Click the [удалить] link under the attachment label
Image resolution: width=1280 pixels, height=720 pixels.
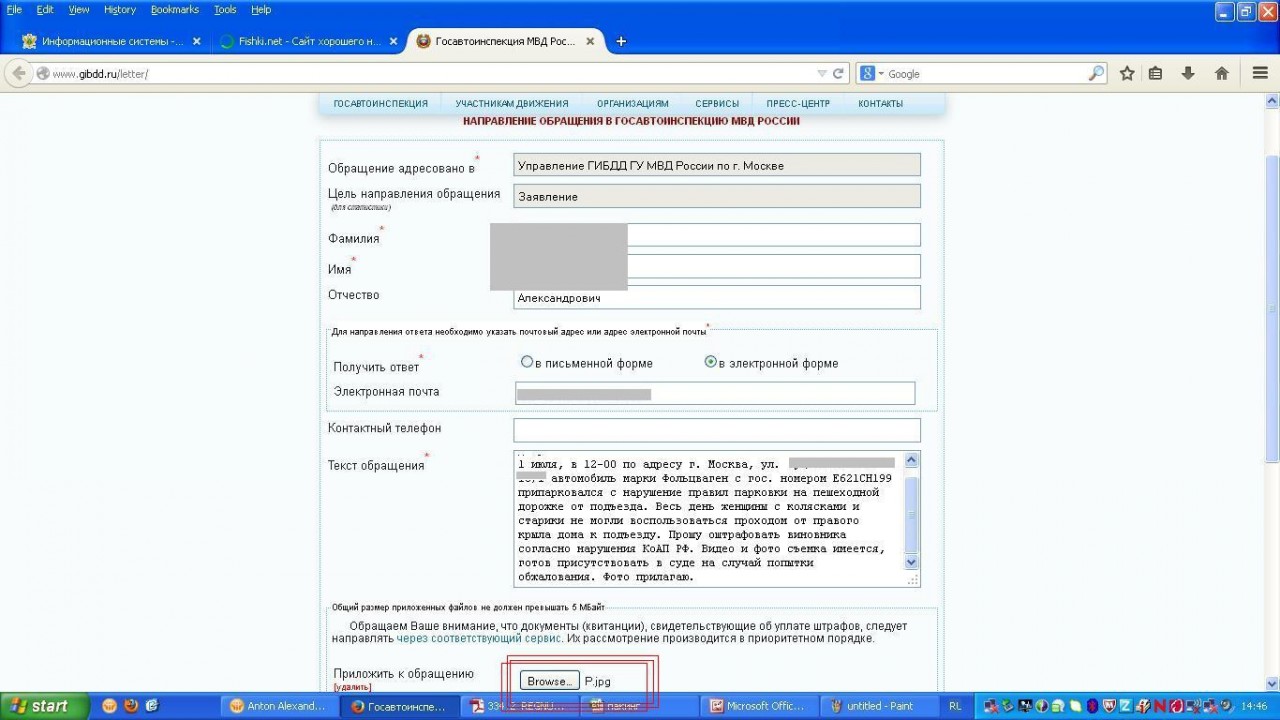353,687
